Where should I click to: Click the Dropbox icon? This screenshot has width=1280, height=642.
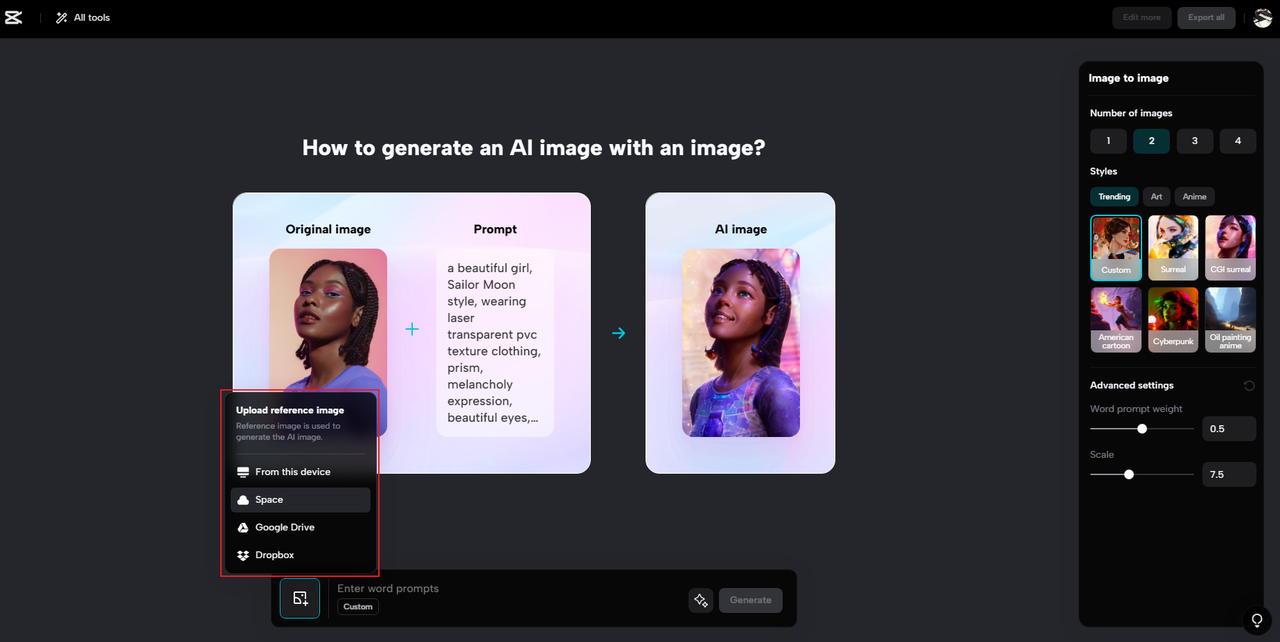point(243,555)
